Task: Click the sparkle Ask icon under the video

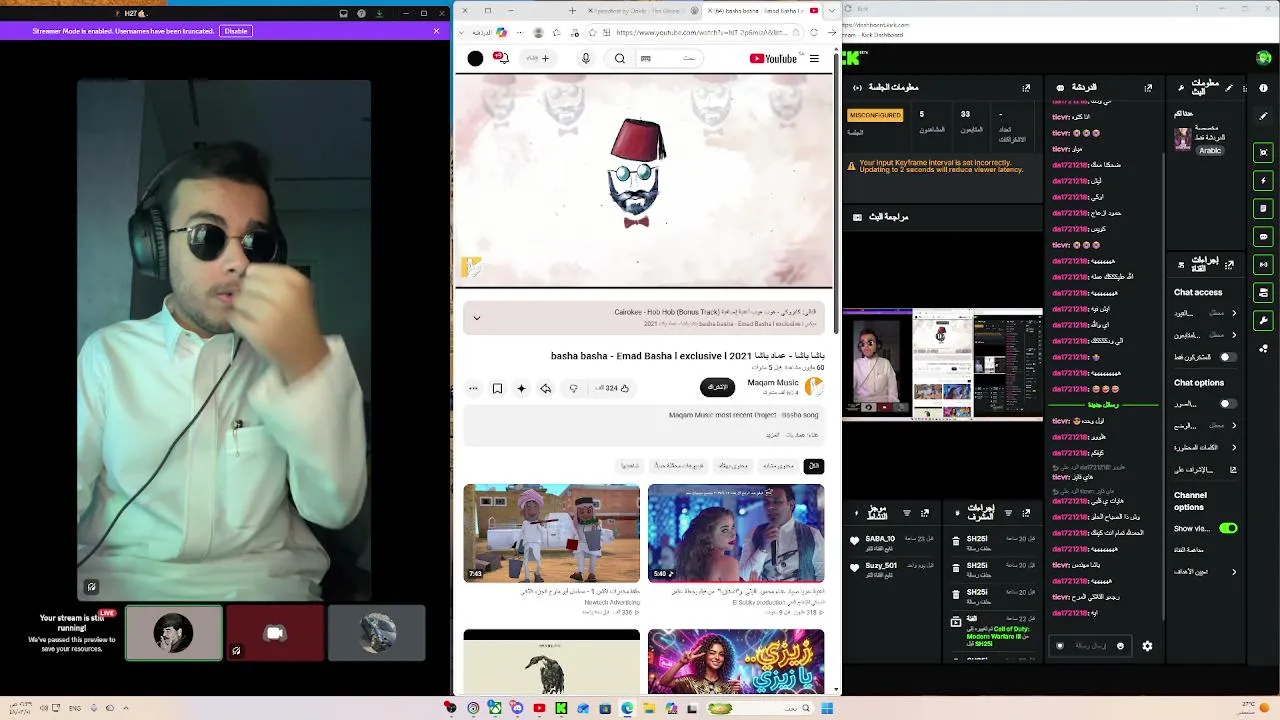Action: coord(521,388)
